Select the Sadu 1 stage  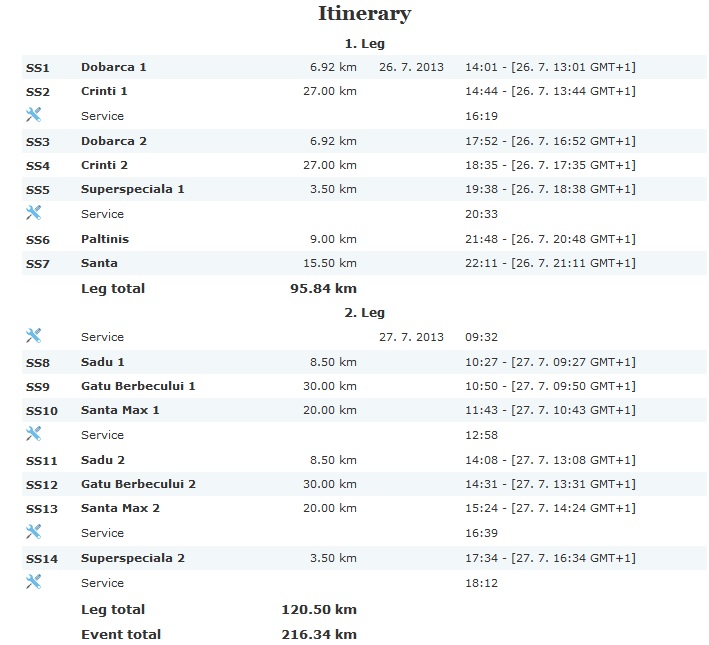102,362
